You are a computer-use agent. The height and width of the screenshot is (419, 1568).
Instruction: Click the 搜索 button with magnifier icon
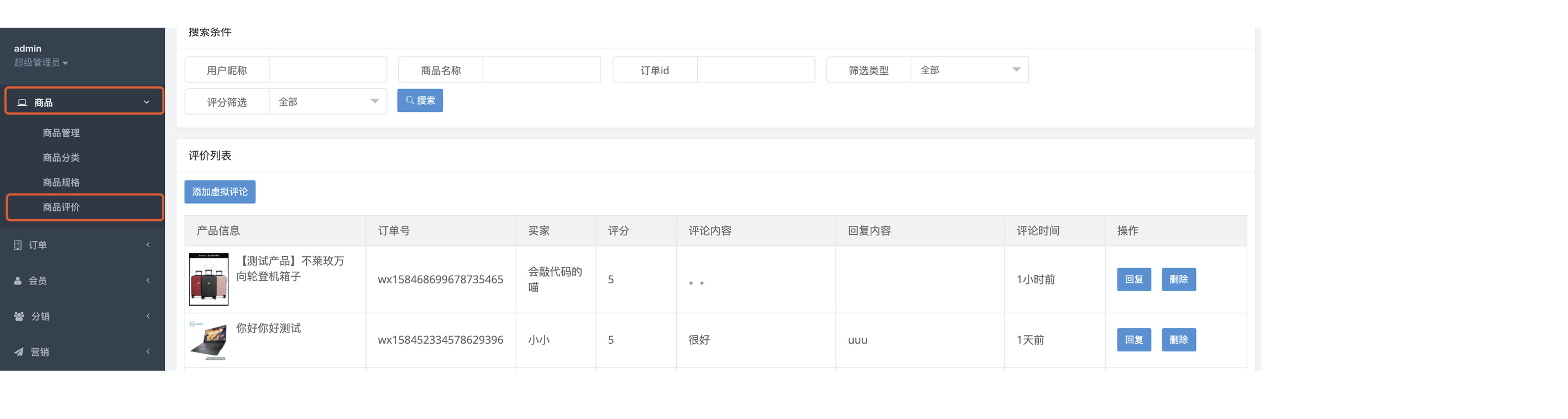click(x=420, y=101)
